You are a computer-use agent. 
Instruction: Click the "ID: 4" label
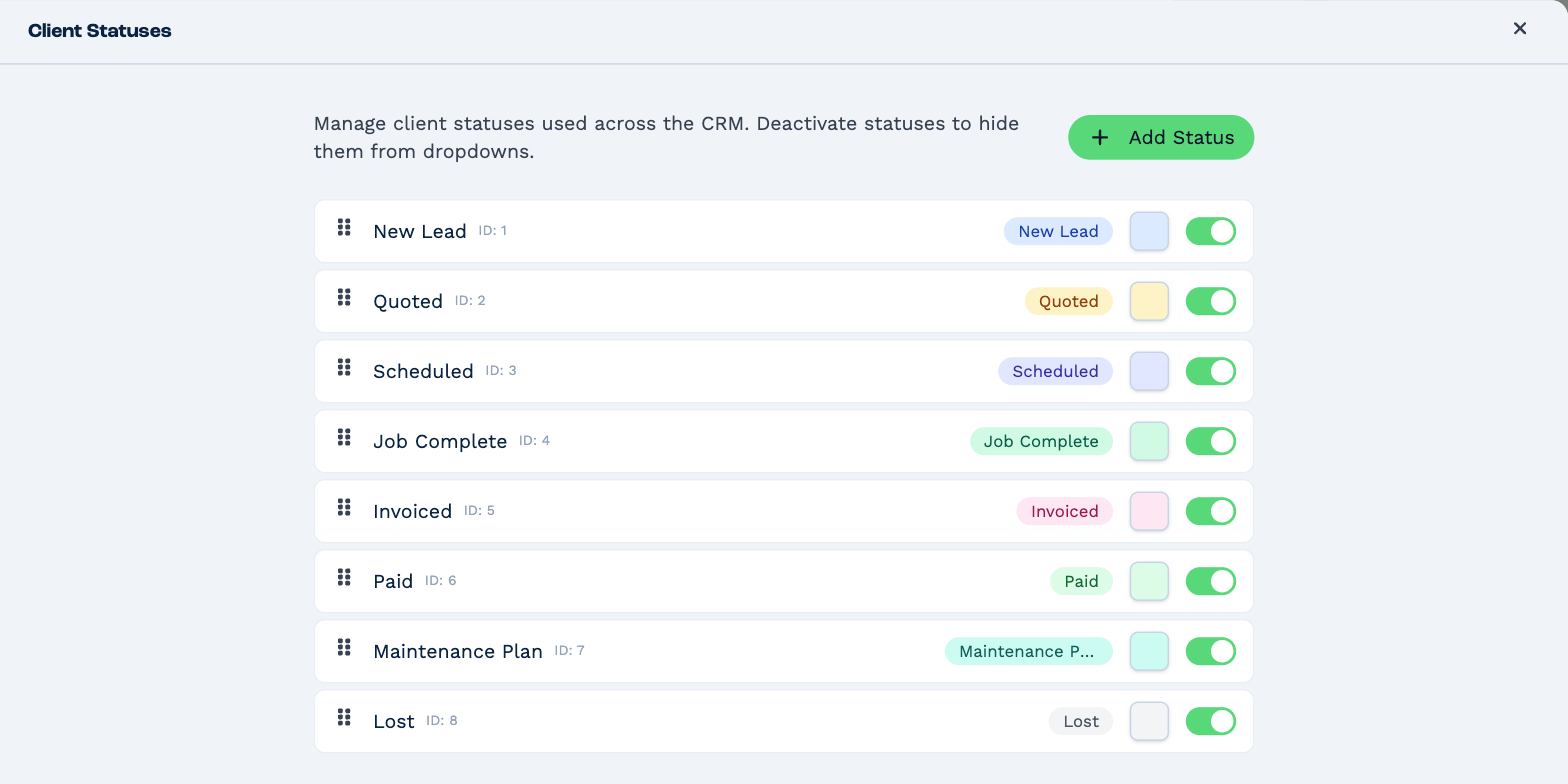[x=534, y=440]
